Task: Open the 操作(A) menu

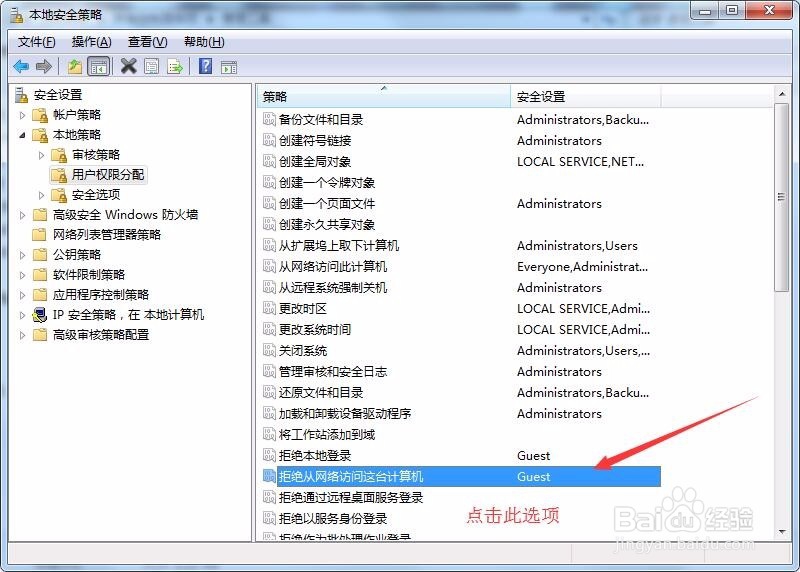Action: point(91,42)
